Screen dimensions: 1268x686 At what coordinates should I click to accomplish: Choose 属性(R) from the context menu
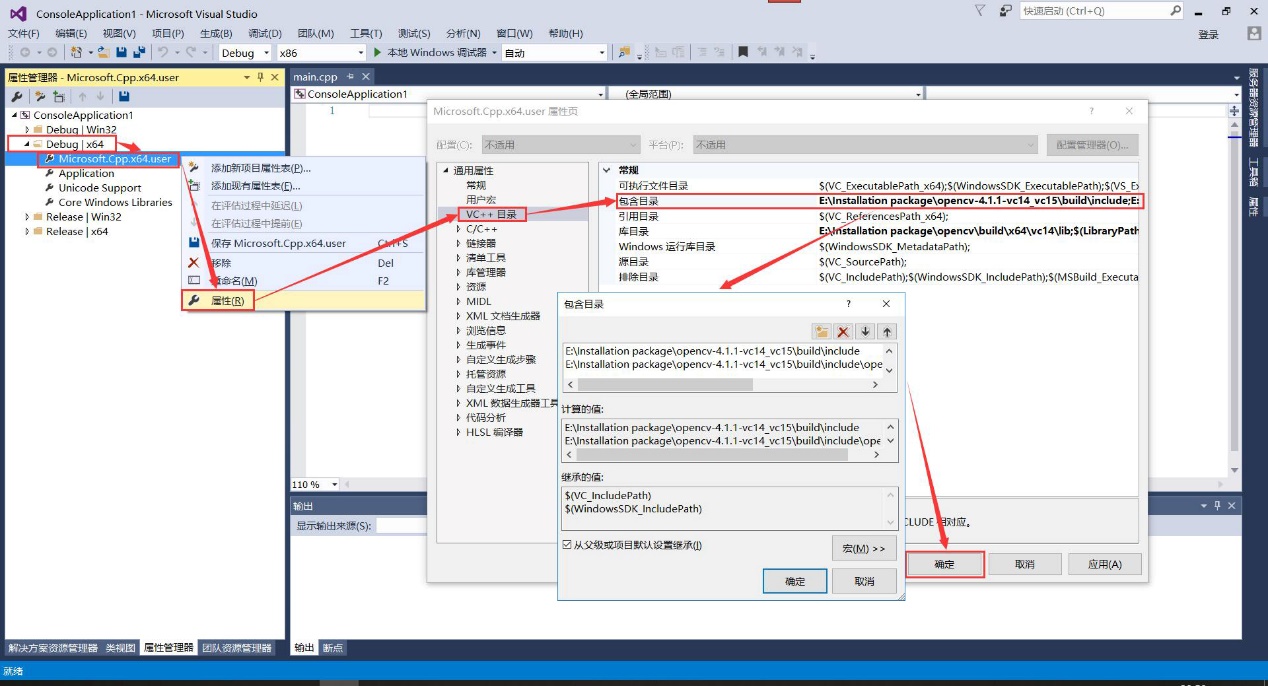coord(227,300)
